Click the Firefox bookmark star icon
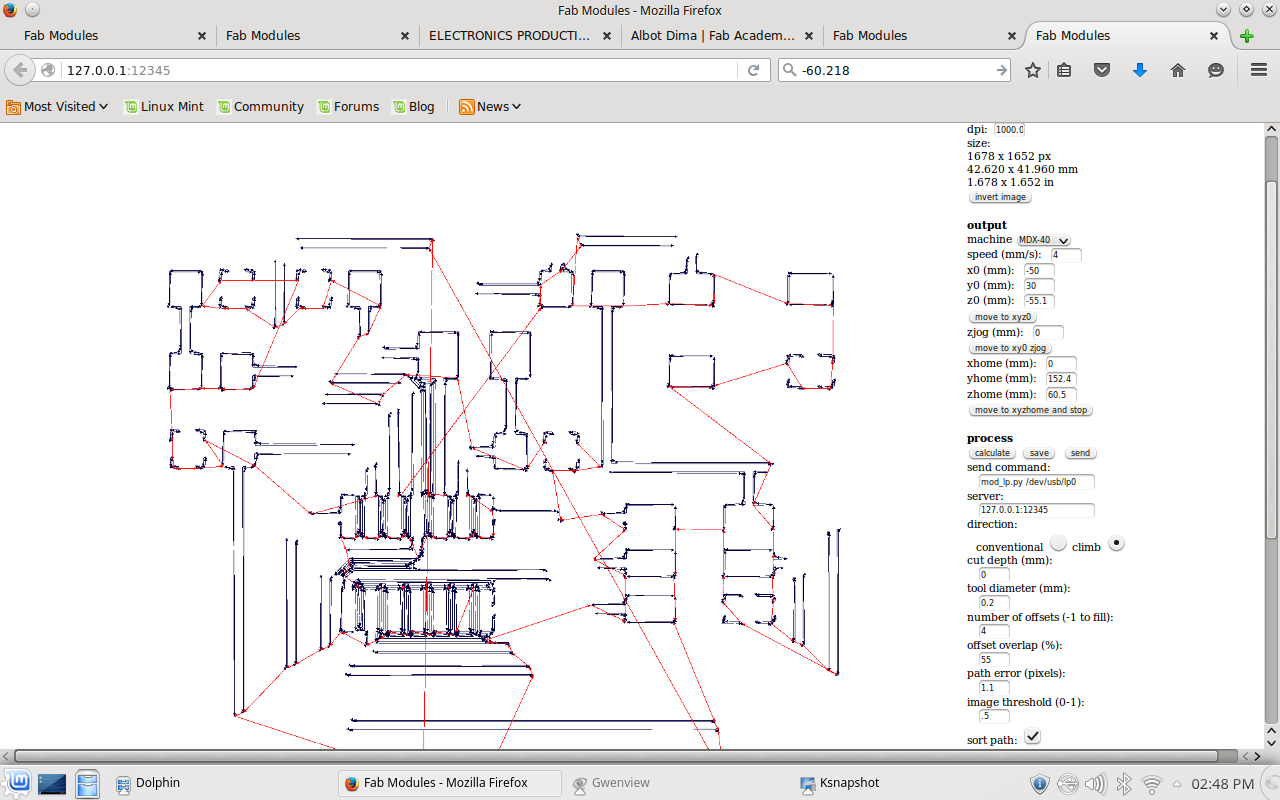1280x800 pixels. coord(1033,70)
